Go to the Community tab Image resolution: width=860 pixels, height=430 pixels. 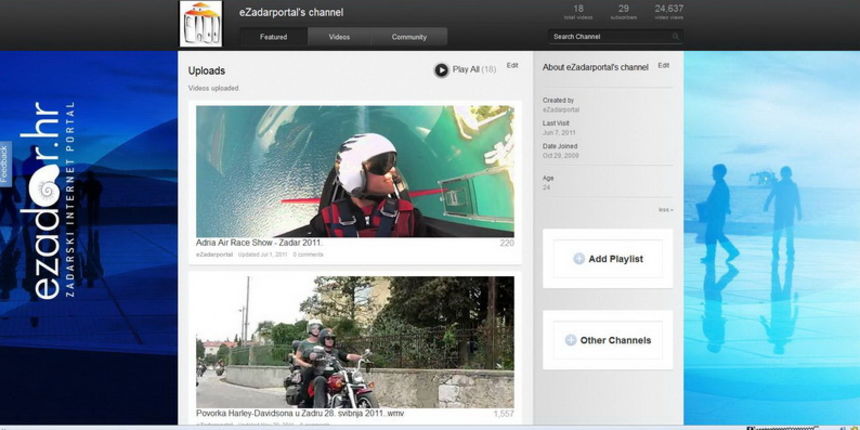pyautogui.click(x=409, y=37)
